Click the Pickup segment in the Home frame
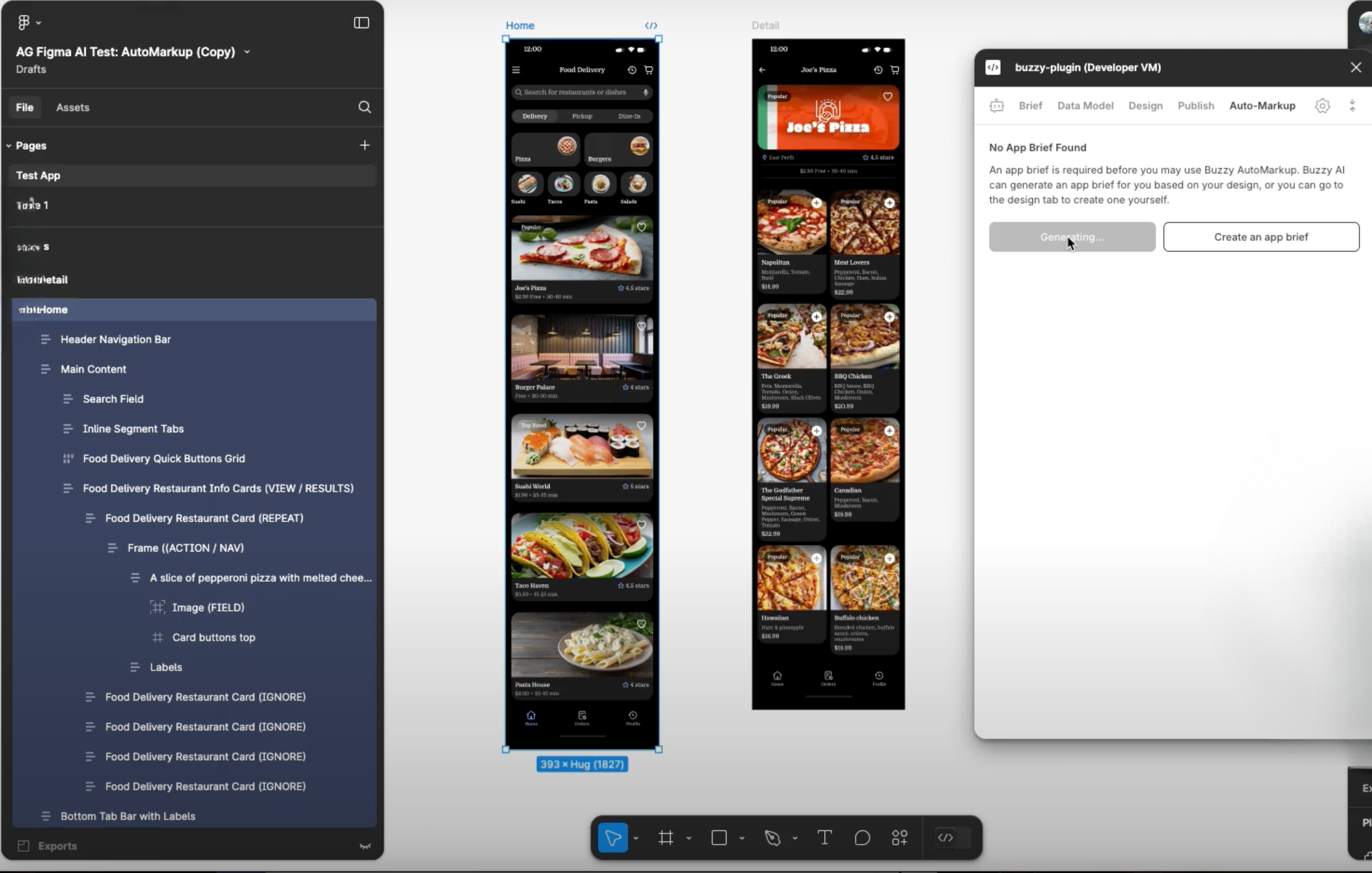Viewport: 1372px width, 873px height. pyautogui.click(x=582, y=116)
